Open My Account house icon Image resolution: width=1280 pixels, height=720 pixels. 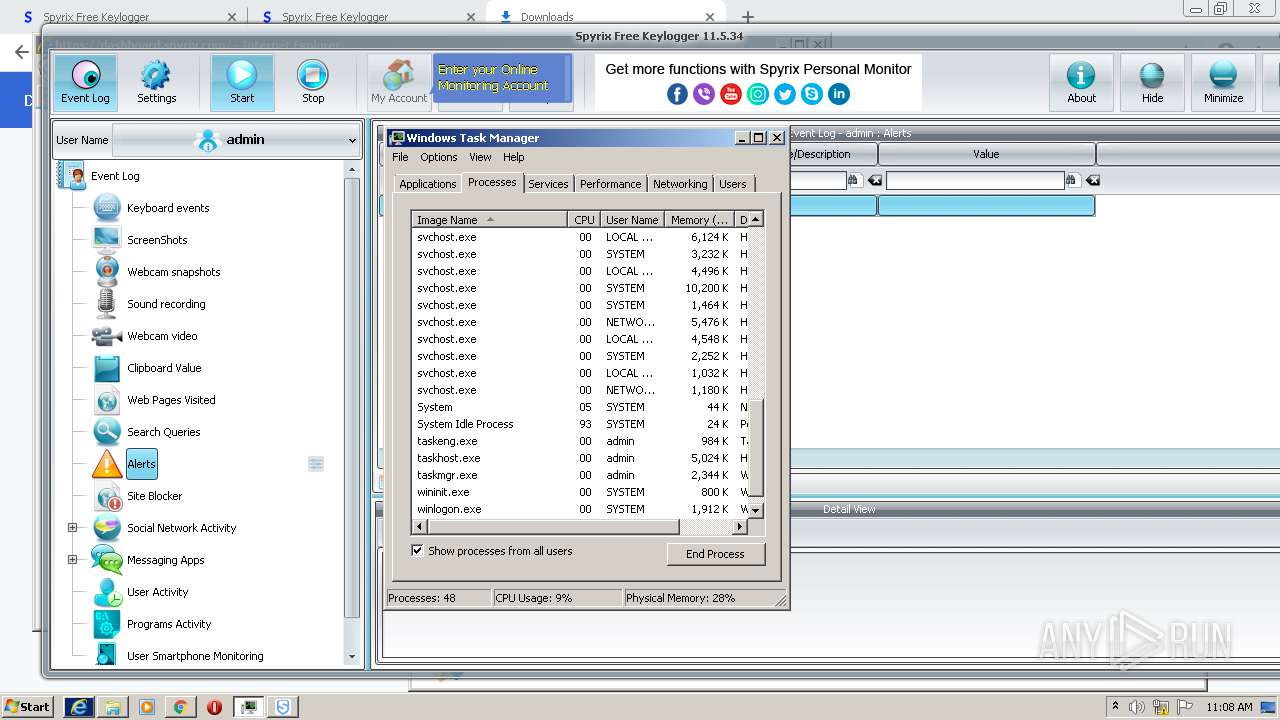point(399,82)
